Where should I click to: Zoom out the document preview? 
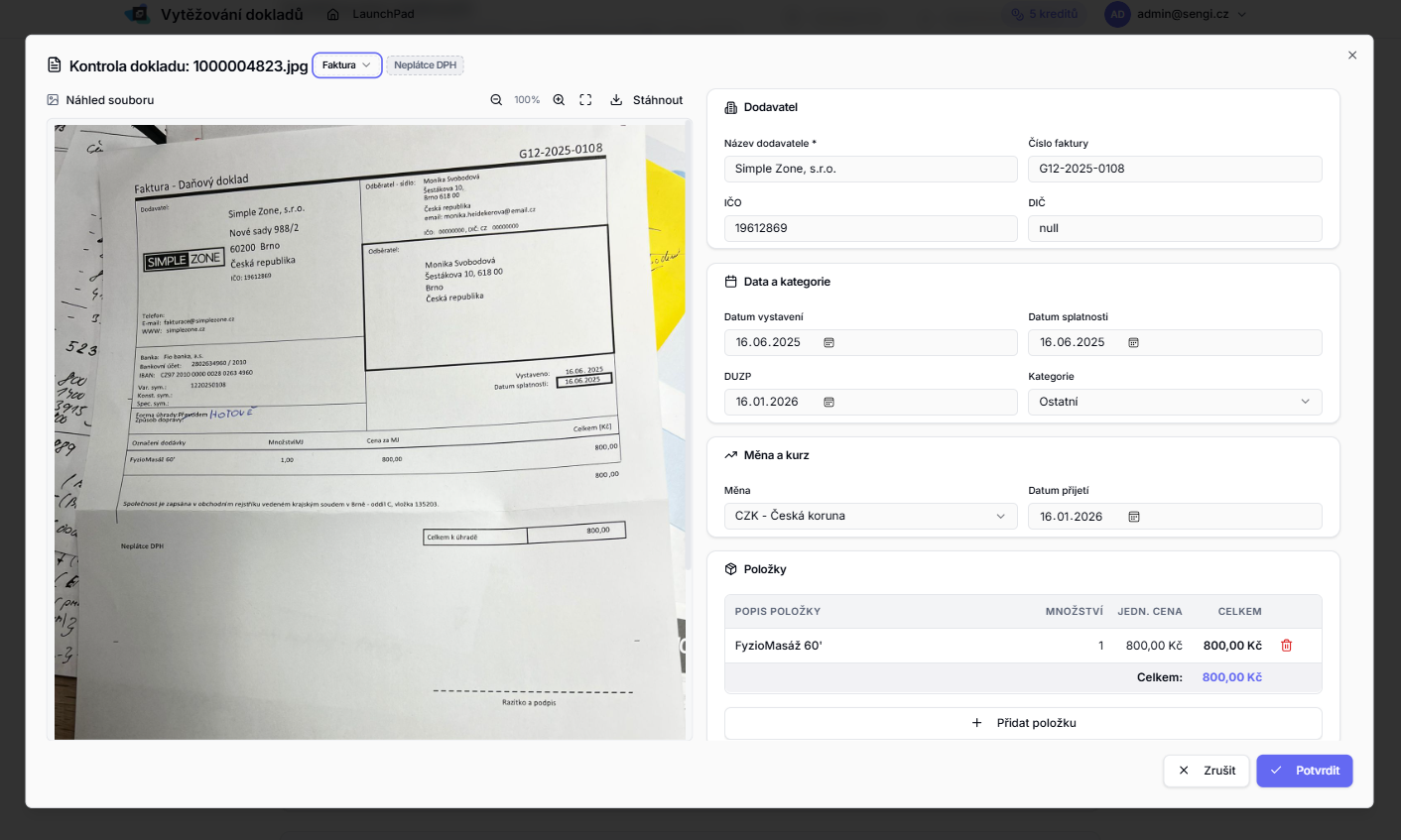(496, 100)
